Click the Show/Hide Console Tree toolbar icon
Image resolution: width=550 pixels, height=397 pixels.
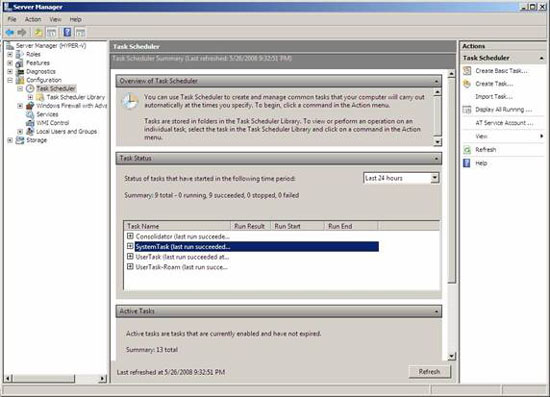pos(52,33)
